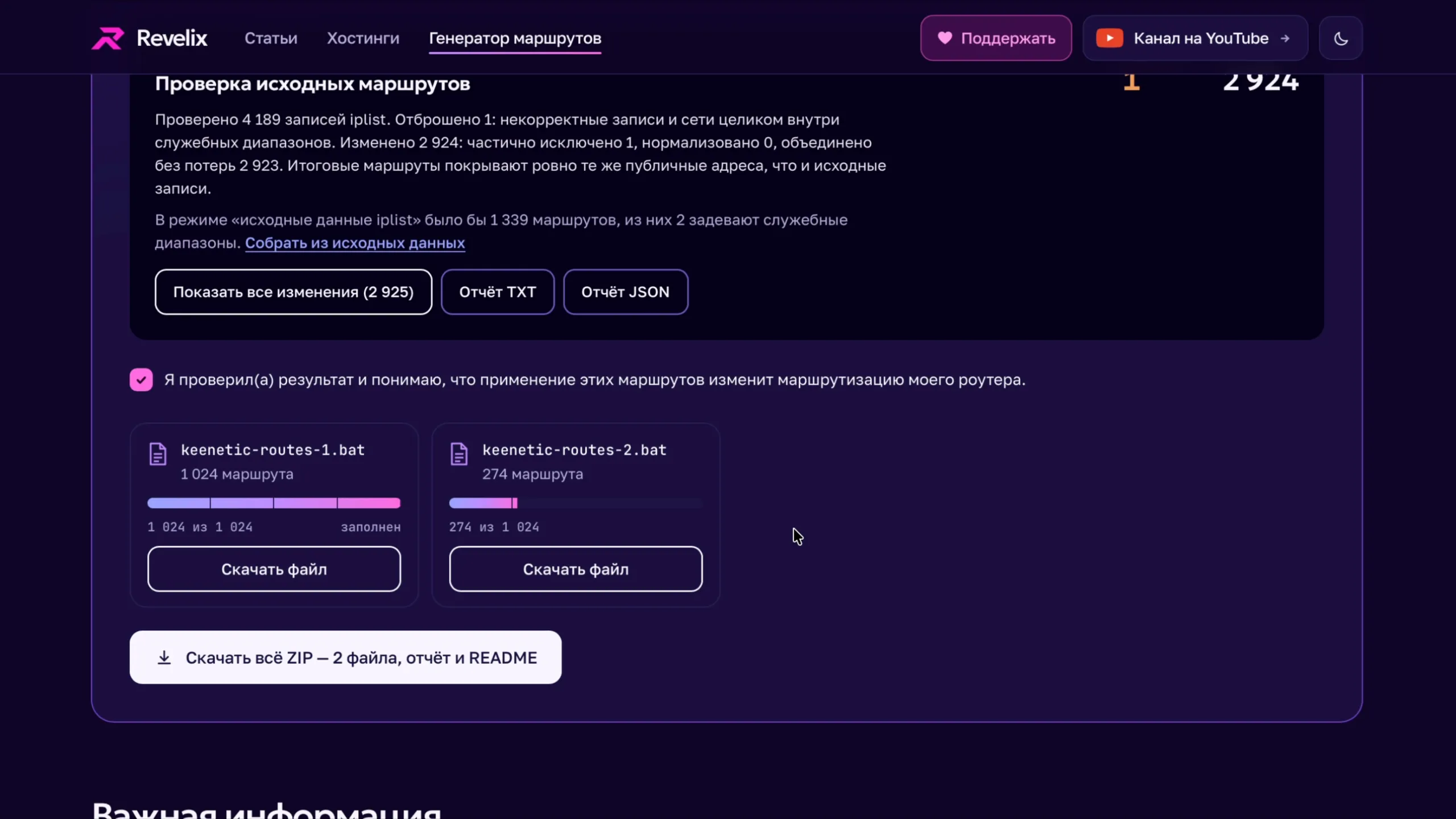The width and height of the screenshot is (1456, 819).
Task: Click the file icon for keenetic-routes-2.bat
Action: [459, 454]
